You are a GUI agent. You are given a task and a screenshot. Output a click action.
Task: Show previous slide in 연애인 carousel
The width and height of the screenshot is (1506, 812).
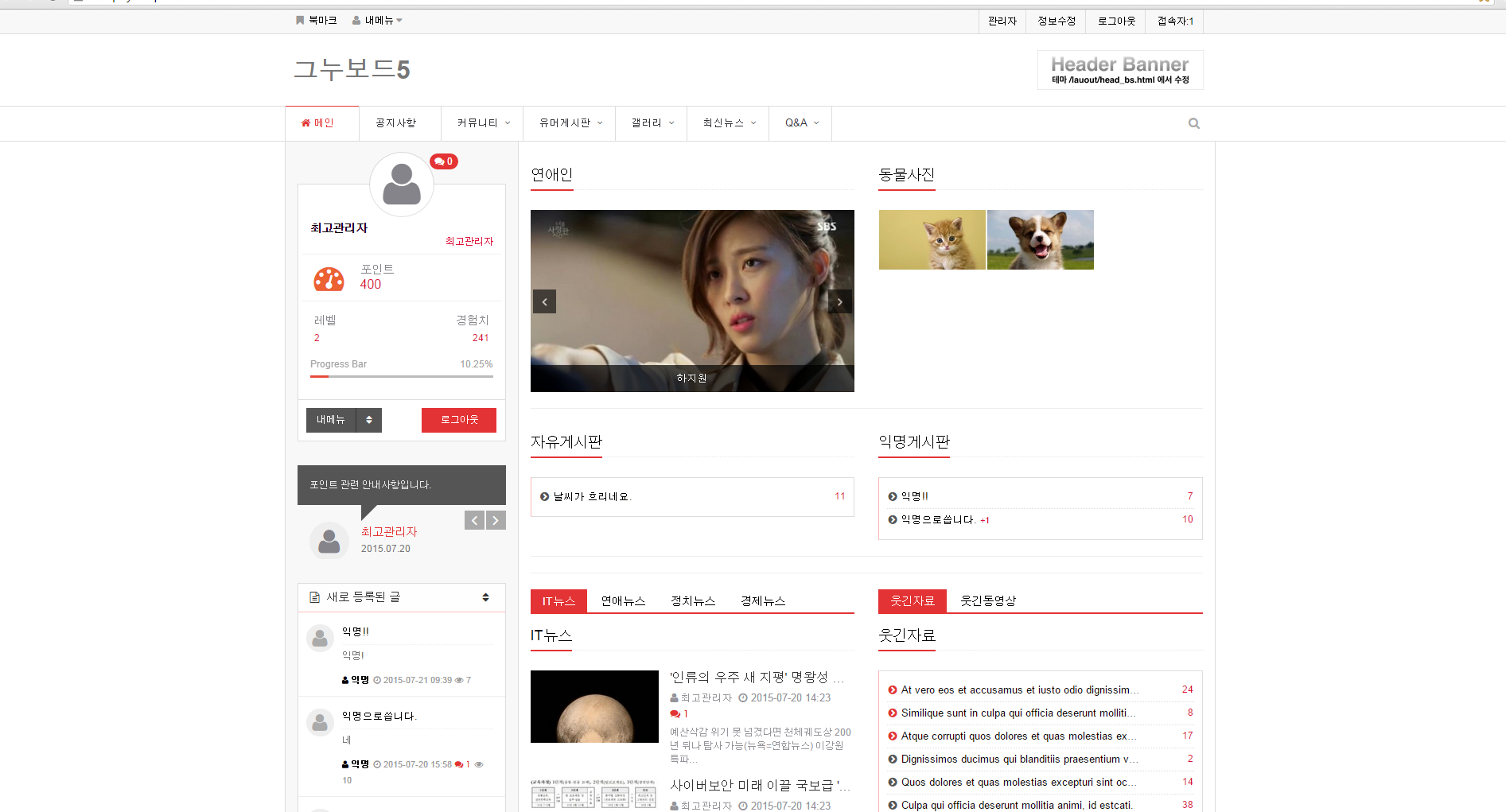544,301
